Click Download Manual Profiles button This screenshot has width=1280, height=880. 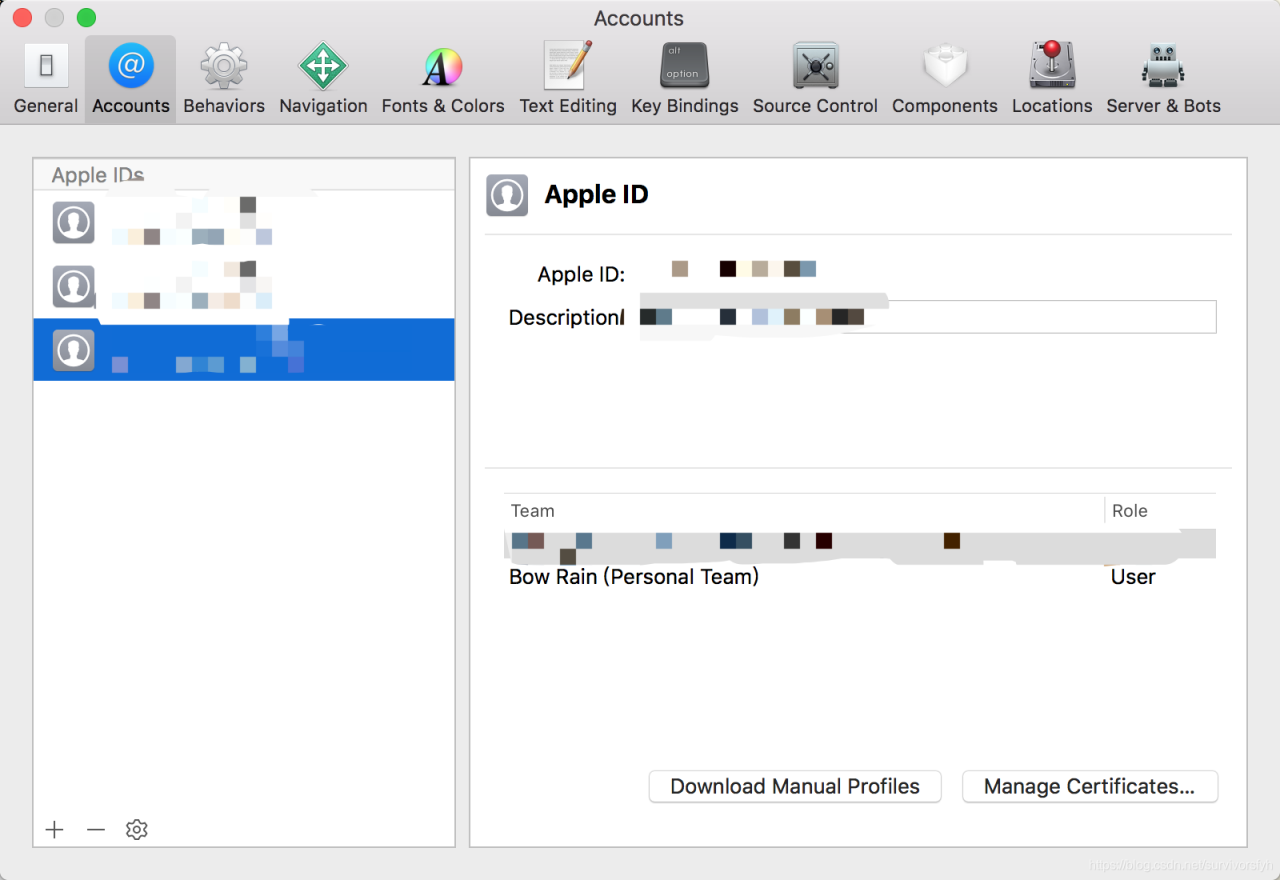pos(795,786)
